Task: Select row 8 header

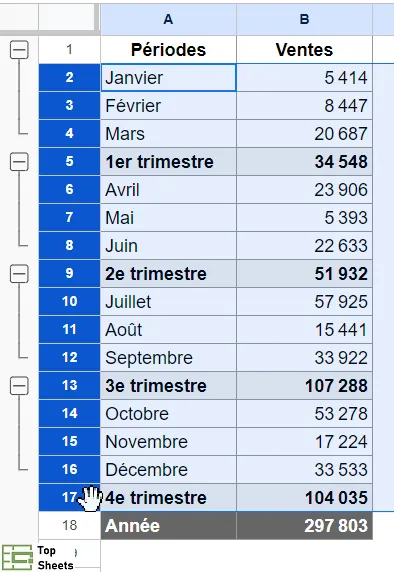Action: 69,246
